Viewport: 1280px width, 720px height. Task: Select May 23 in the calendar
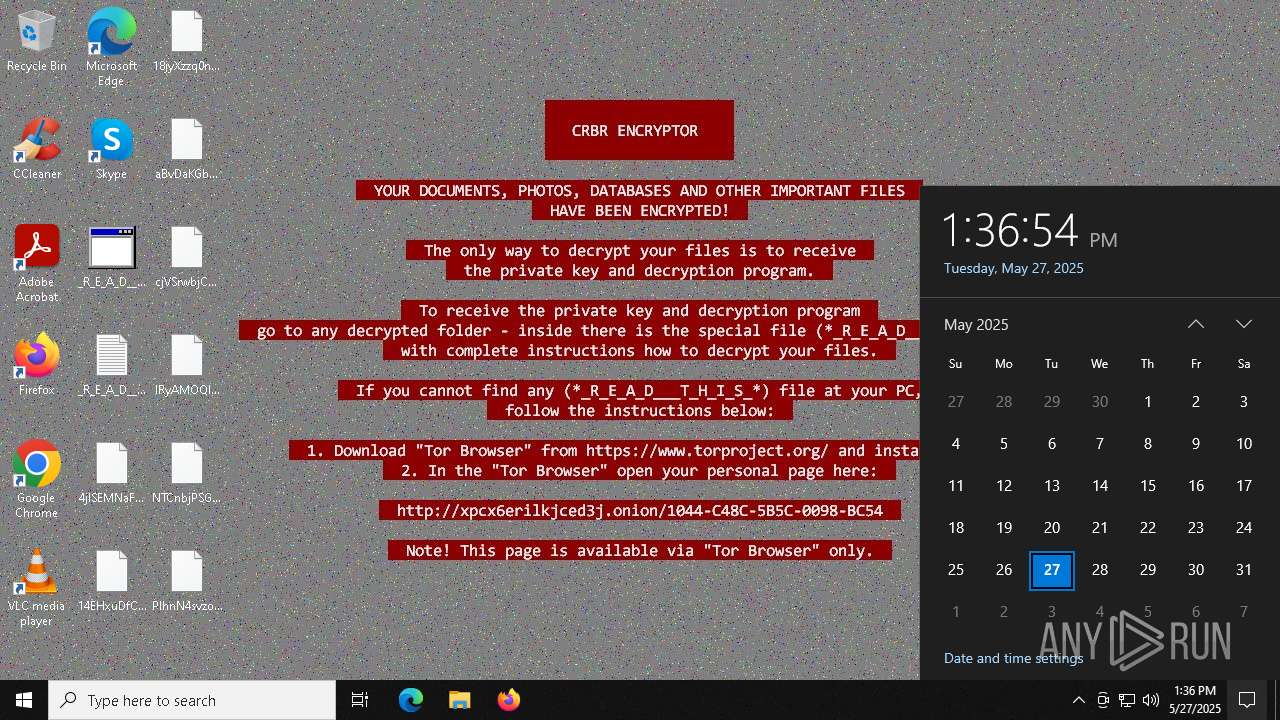[1196, 528]
